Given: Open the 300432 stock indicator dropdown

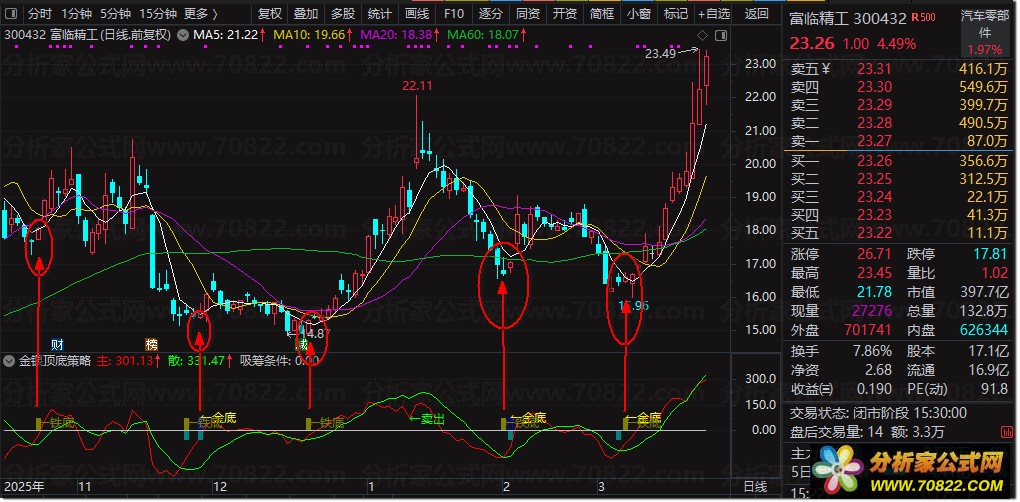Looking at the screenshot, I should pos(183,35).
